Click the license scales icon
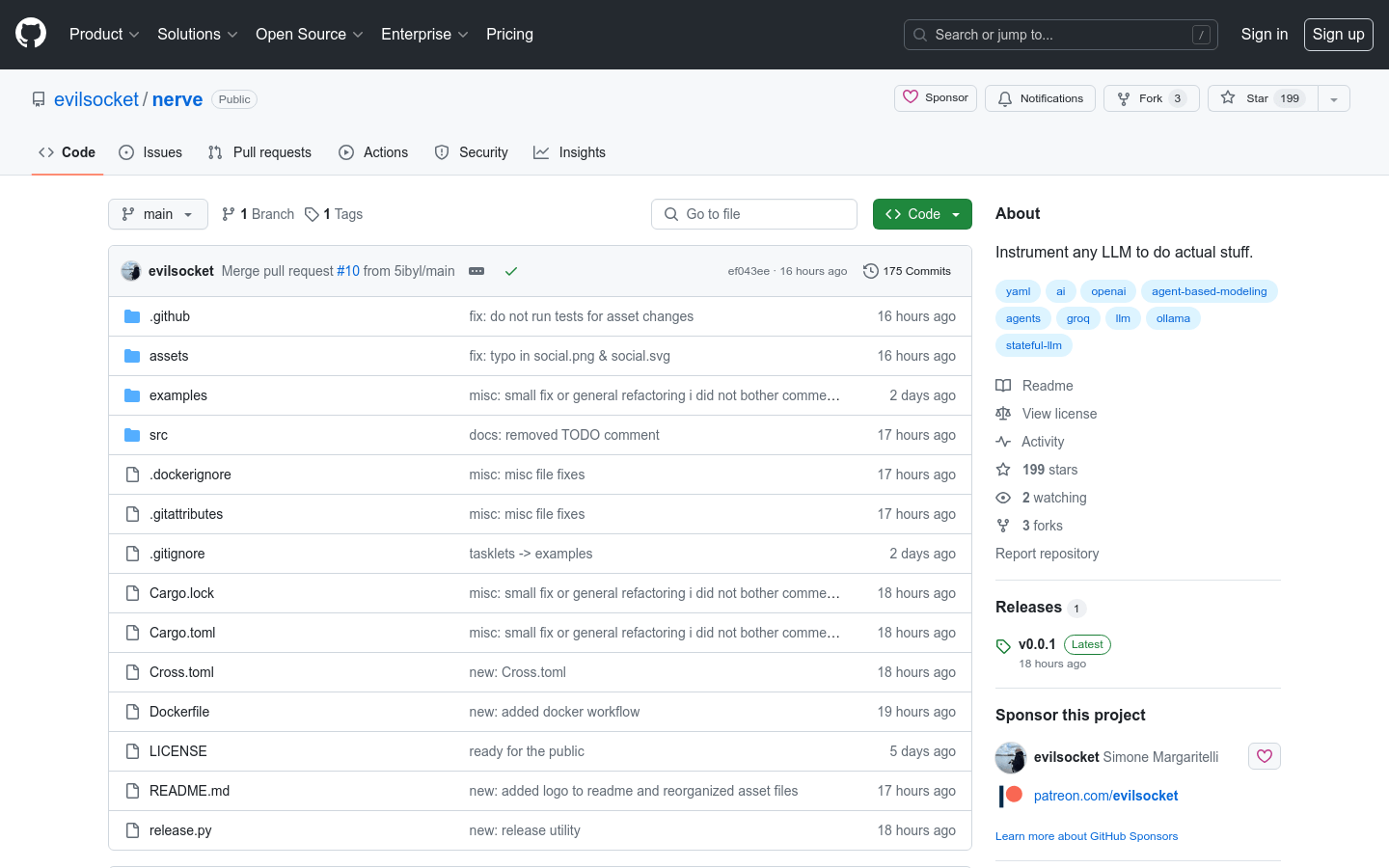Image resolution: width=1389 pixels, height=868 pixels. click(x=1003, y=414)
